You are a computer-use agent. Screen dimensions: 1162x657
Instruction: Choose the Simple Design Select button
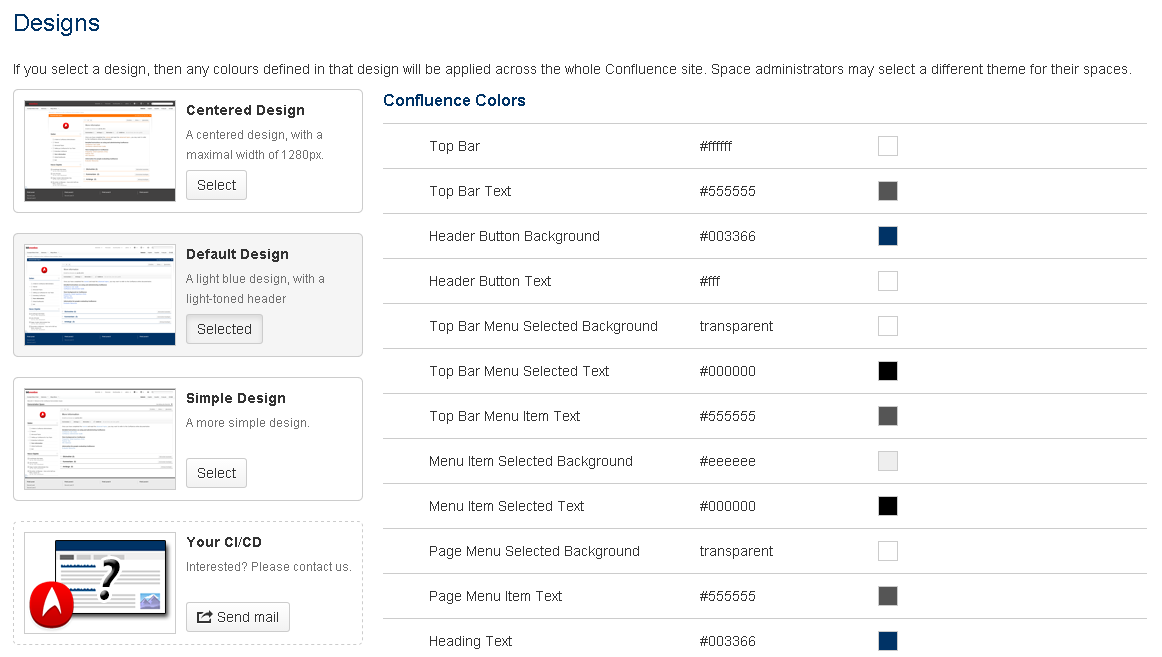216,473
